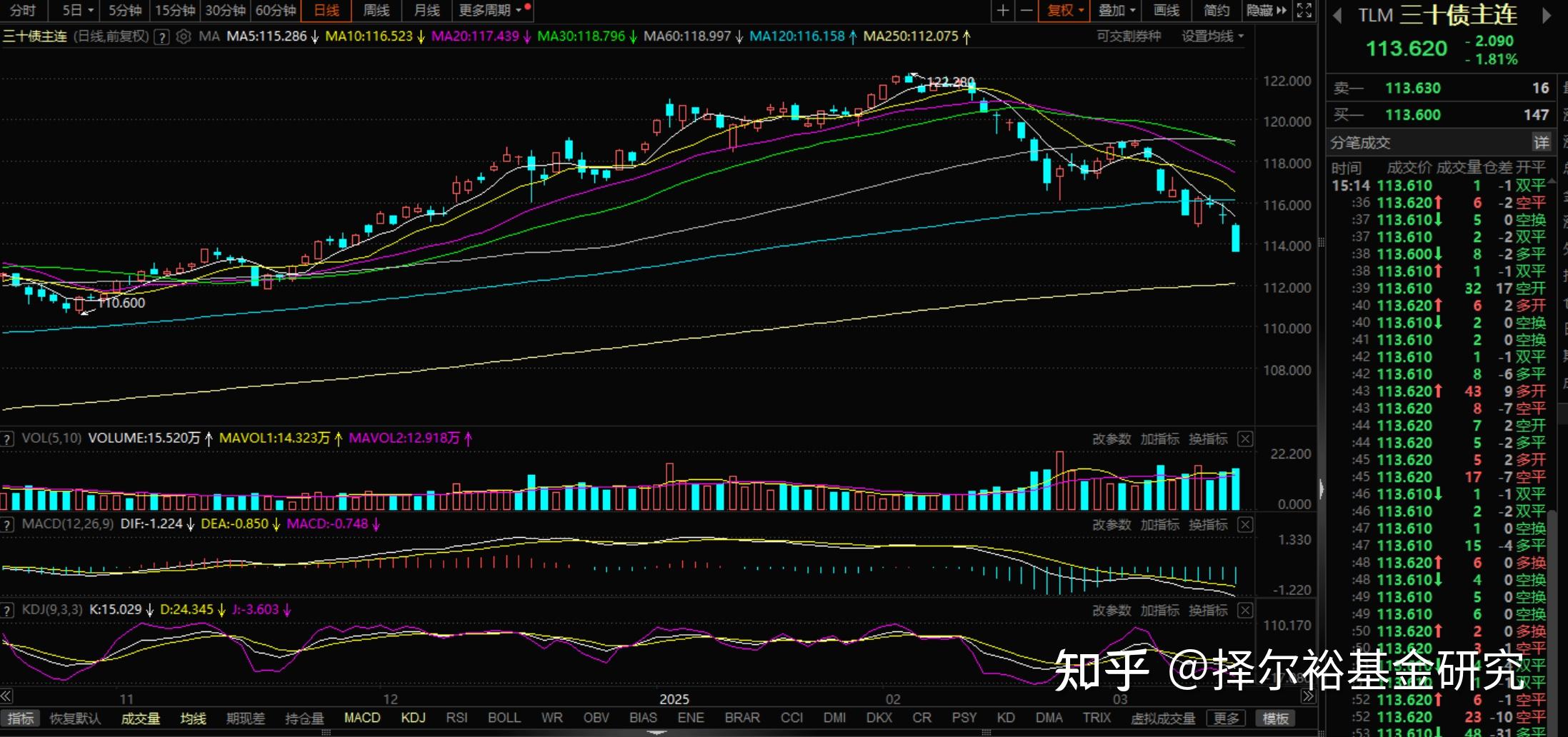Zoom out of the chart using the minus icon
1568x737 pixels.
coord(1027,11)
